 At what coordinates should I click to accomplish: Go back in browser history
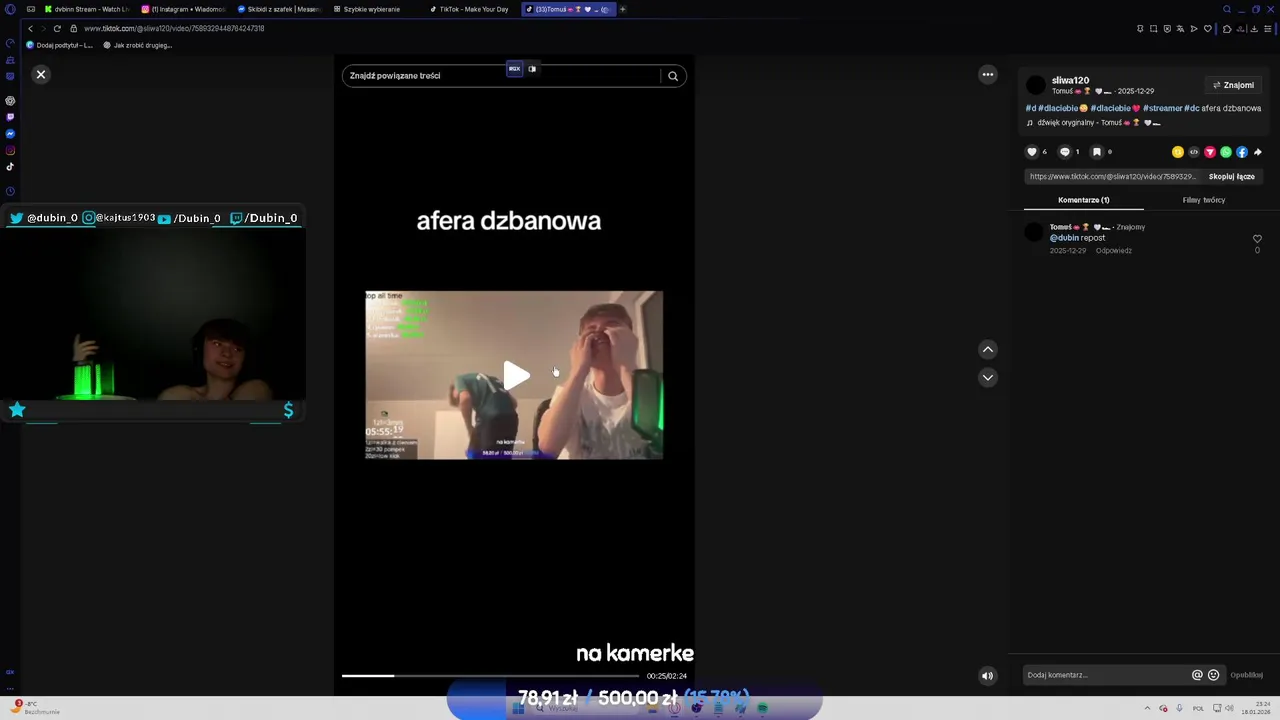click(x=31, y=28)
